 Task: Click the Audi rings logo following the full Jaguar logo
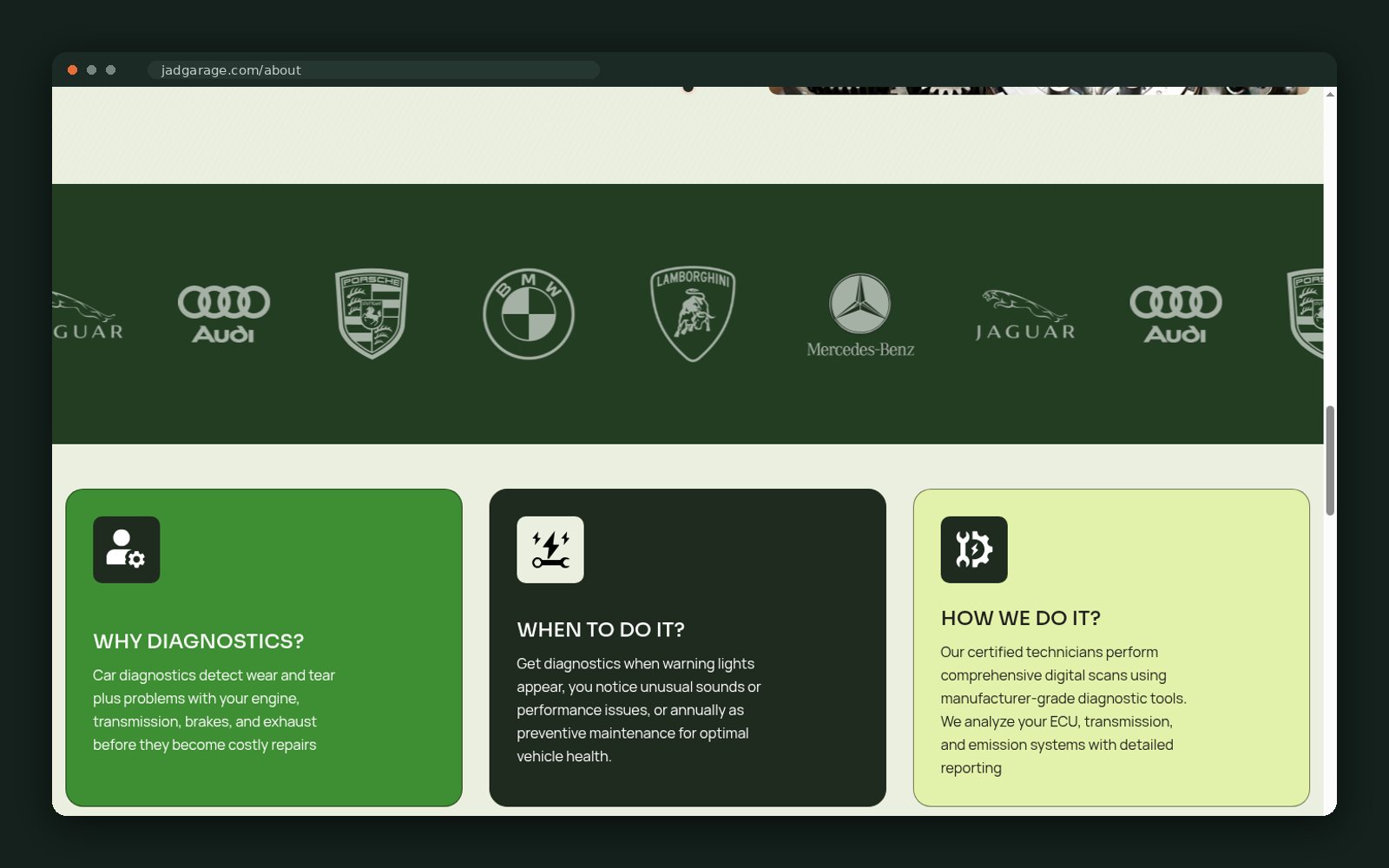coord(1175,314)
